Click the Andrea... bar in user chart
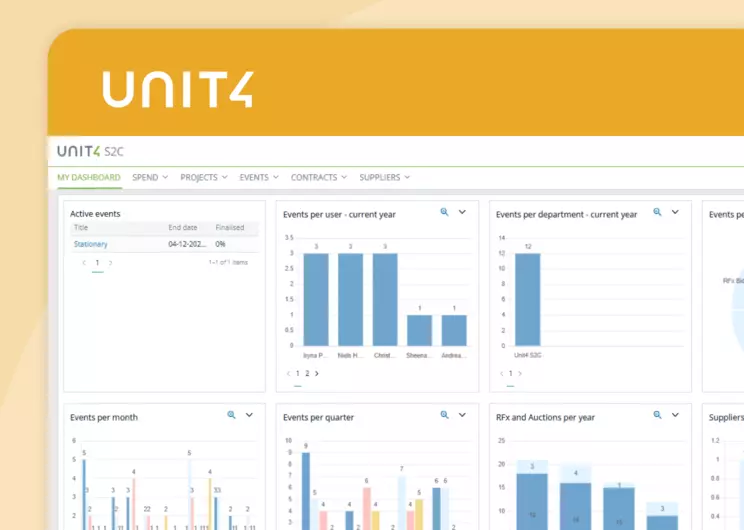 coord(454,330)
